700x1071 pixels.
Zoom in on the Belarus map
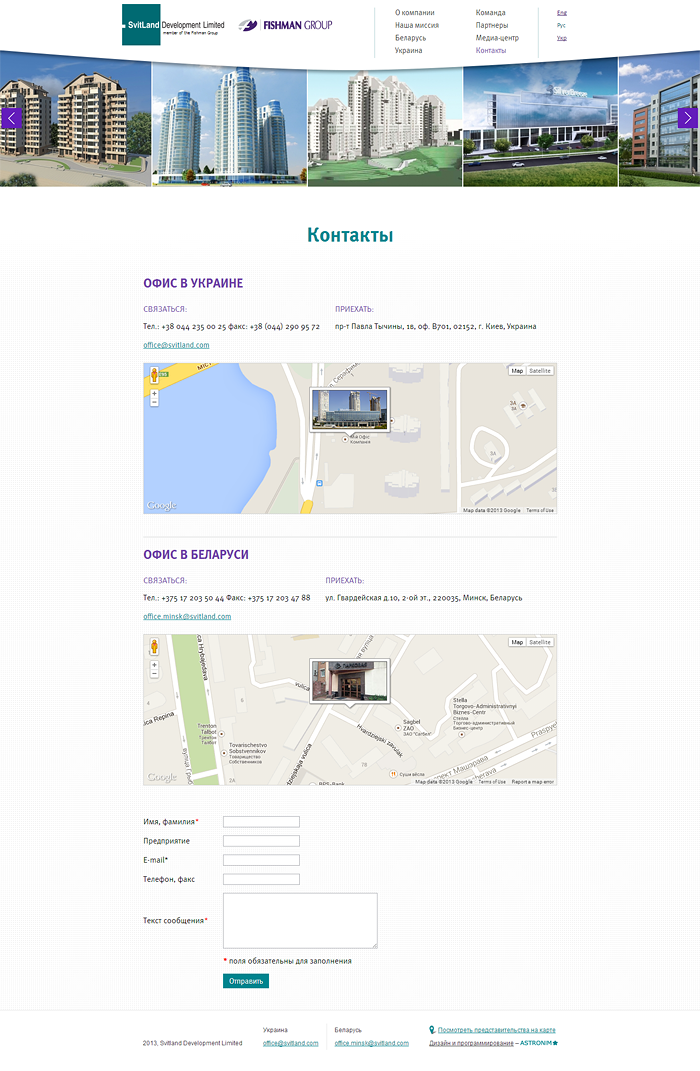pyautogui.click(x=154, y=665)
